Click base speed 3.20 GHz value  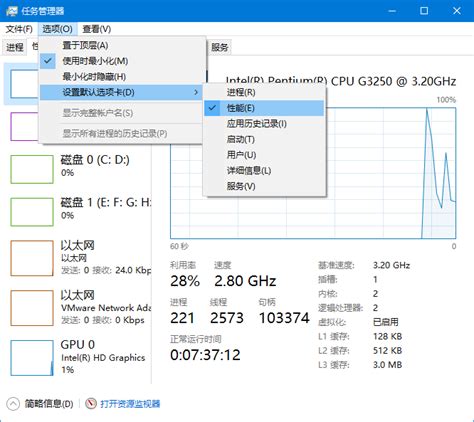point(391,265)
